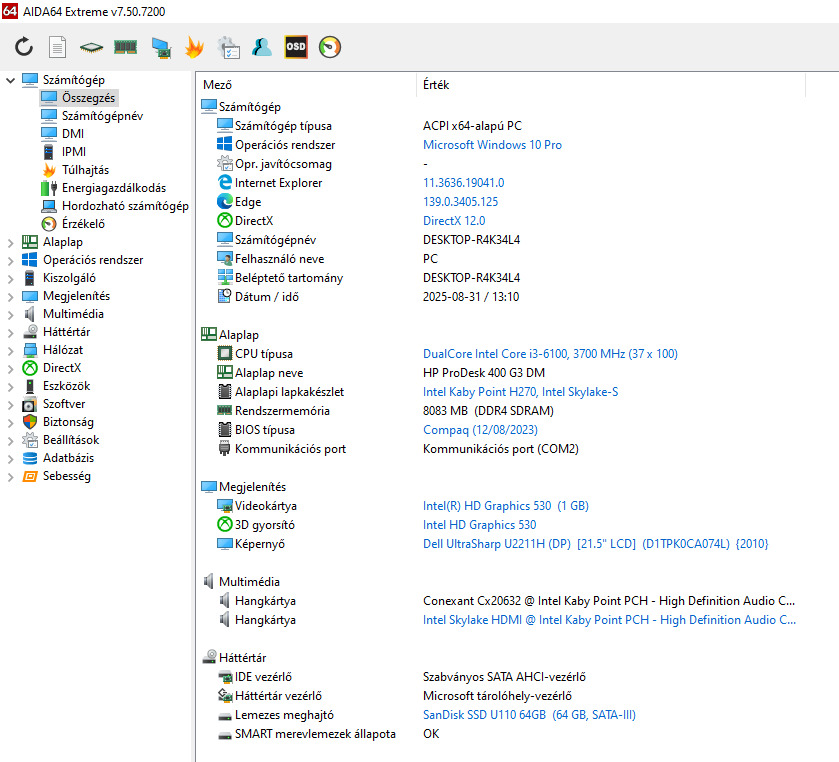Expand the Háttértár tree branch
The width and height of the screenshot is (839, 762).
(x=10, y=332)
